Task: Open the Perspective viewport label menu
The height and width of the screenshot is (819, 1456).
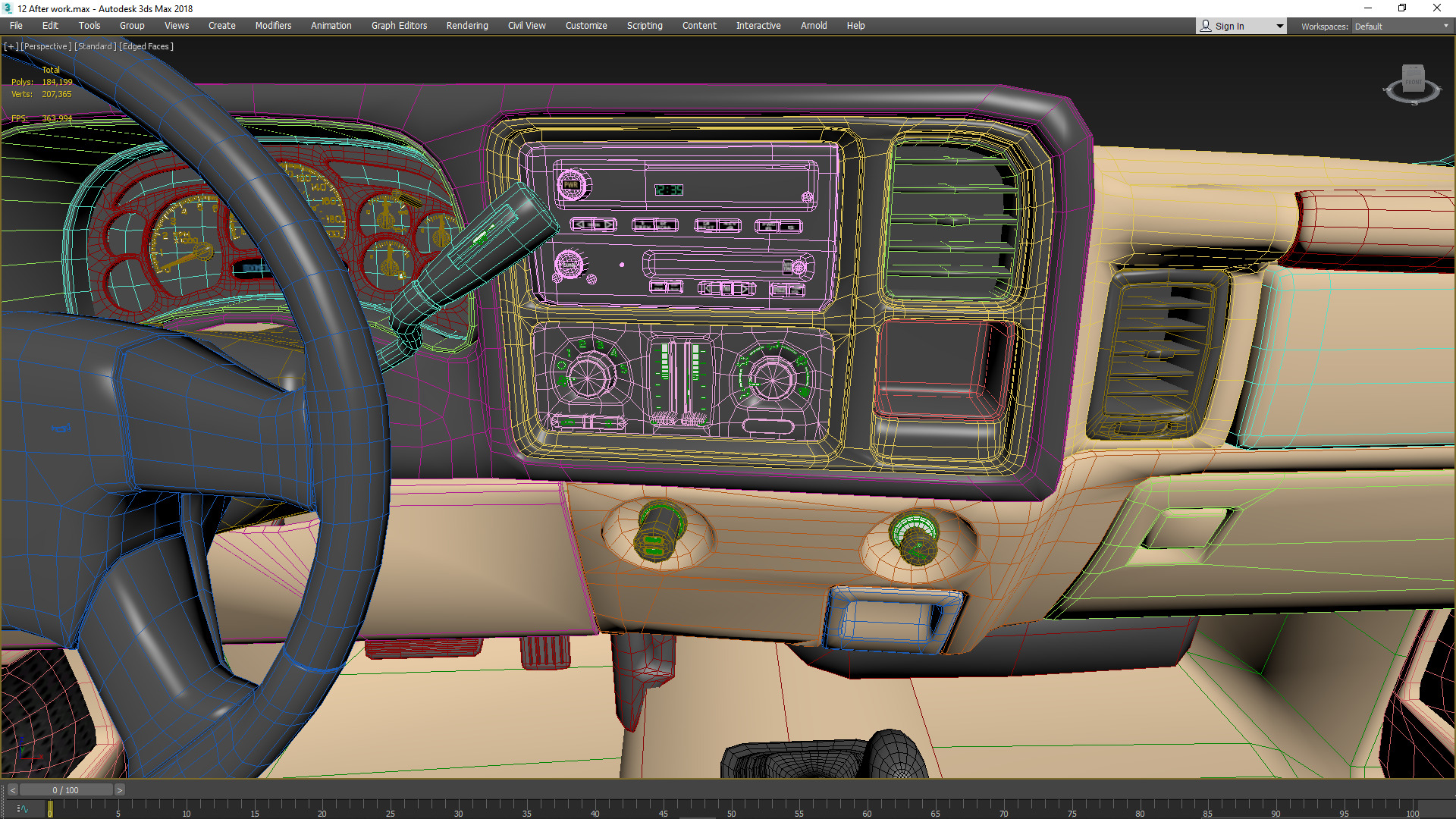Action: (x=45, y=46)
